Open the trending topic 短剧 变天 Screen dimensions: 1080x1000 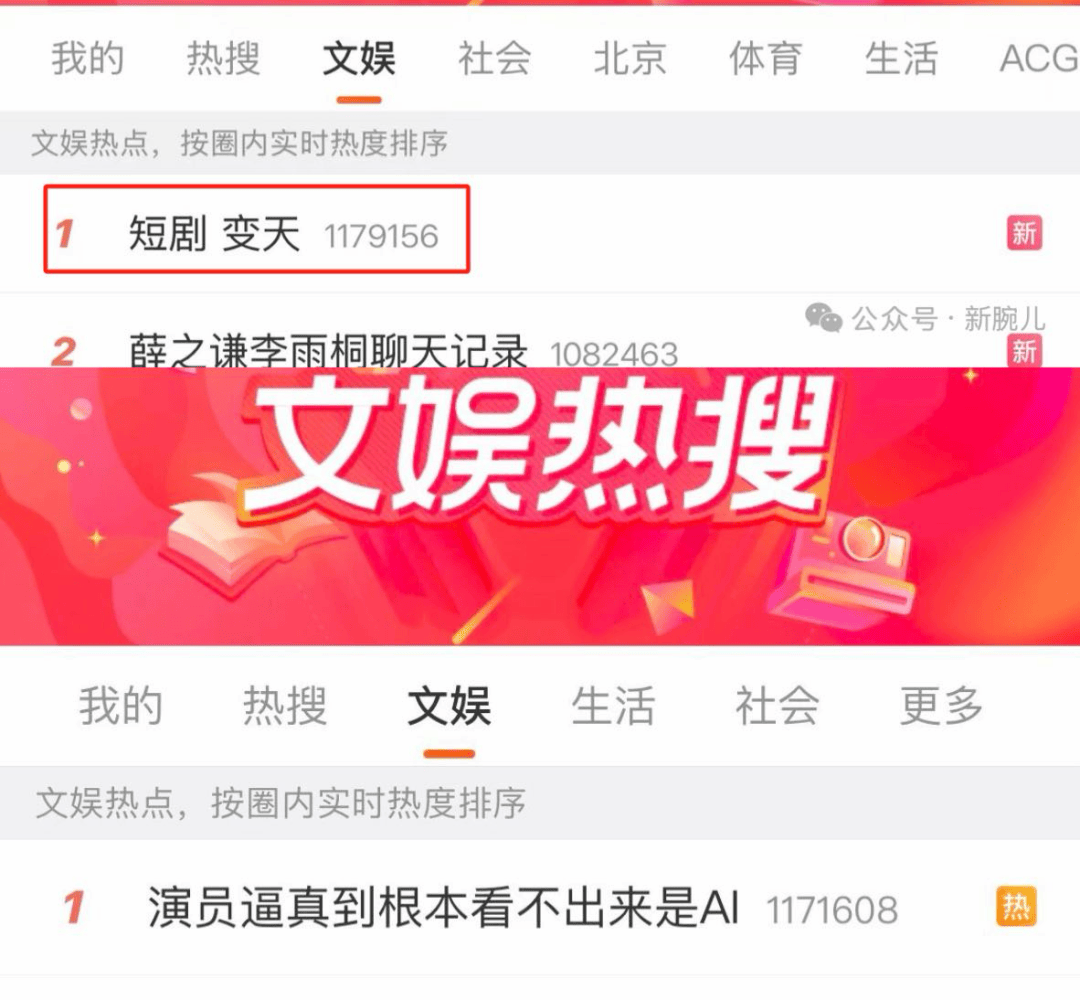(x=215, y=233)
